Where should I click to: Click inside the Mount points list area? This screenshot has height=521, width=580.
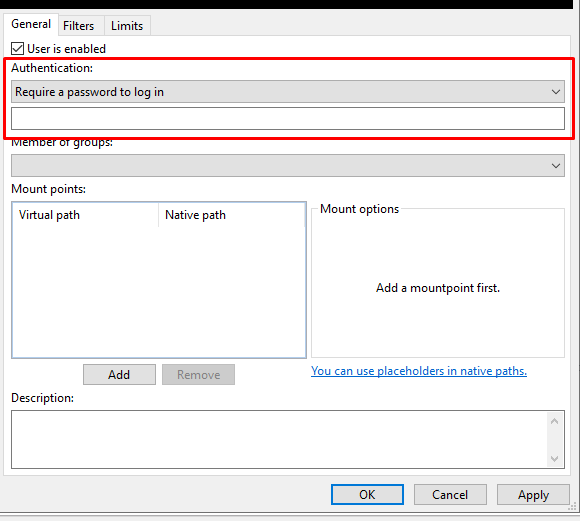click(159, 292)
